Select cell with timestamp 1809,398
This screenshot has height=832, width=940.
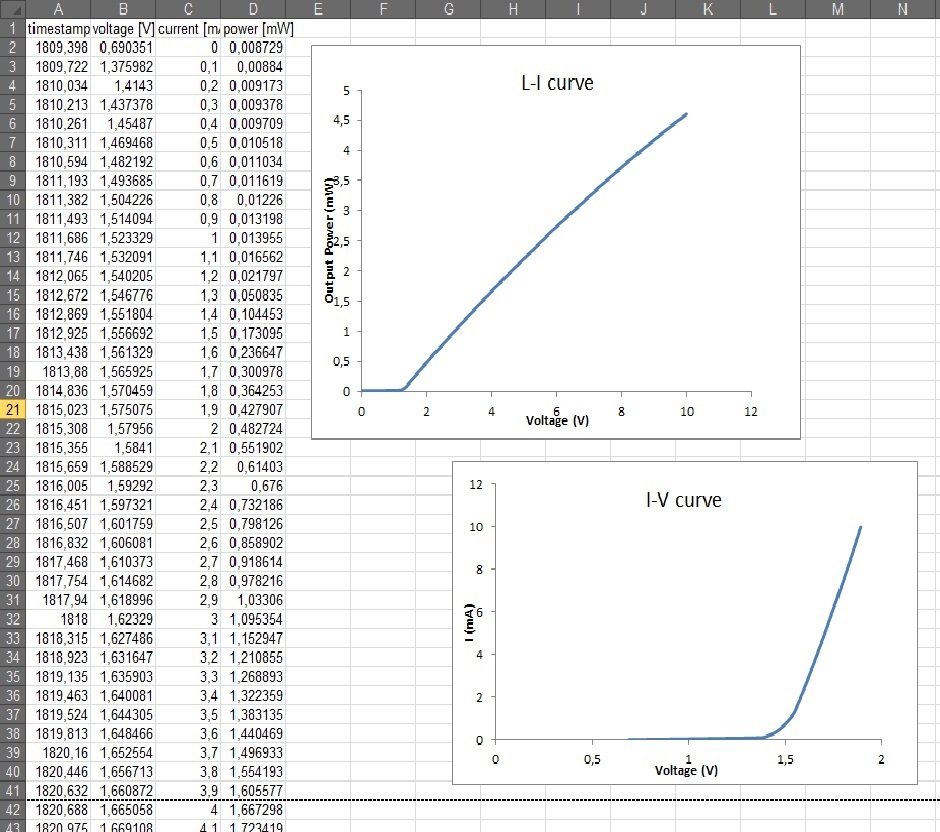point(58,47)
